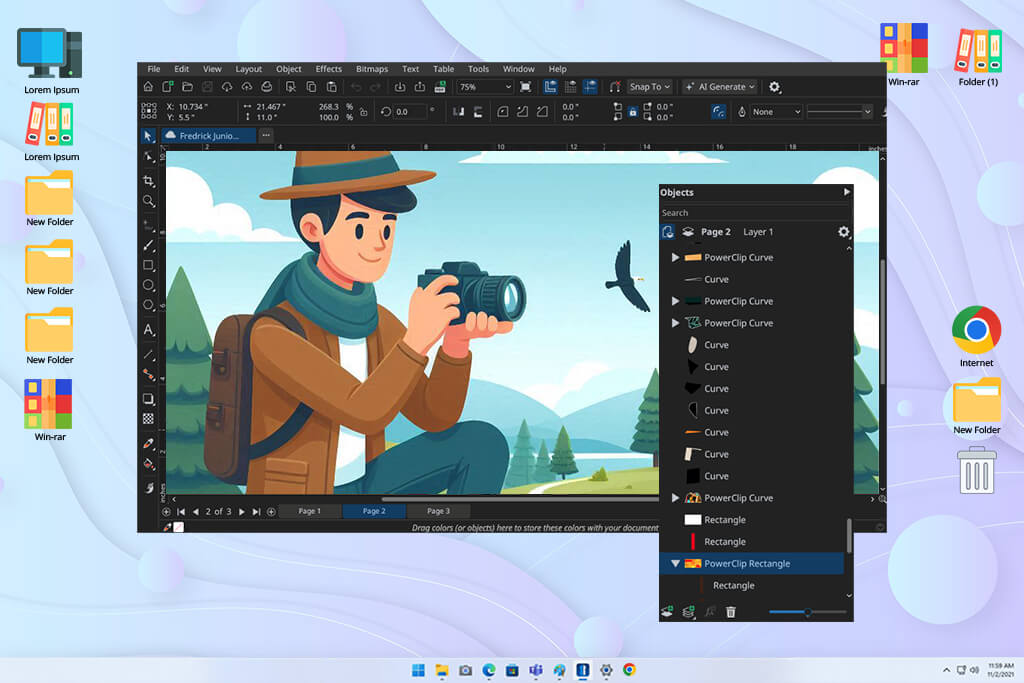1024x683 pixels.
Task: Click the rotation angle field
Action: 410,112
